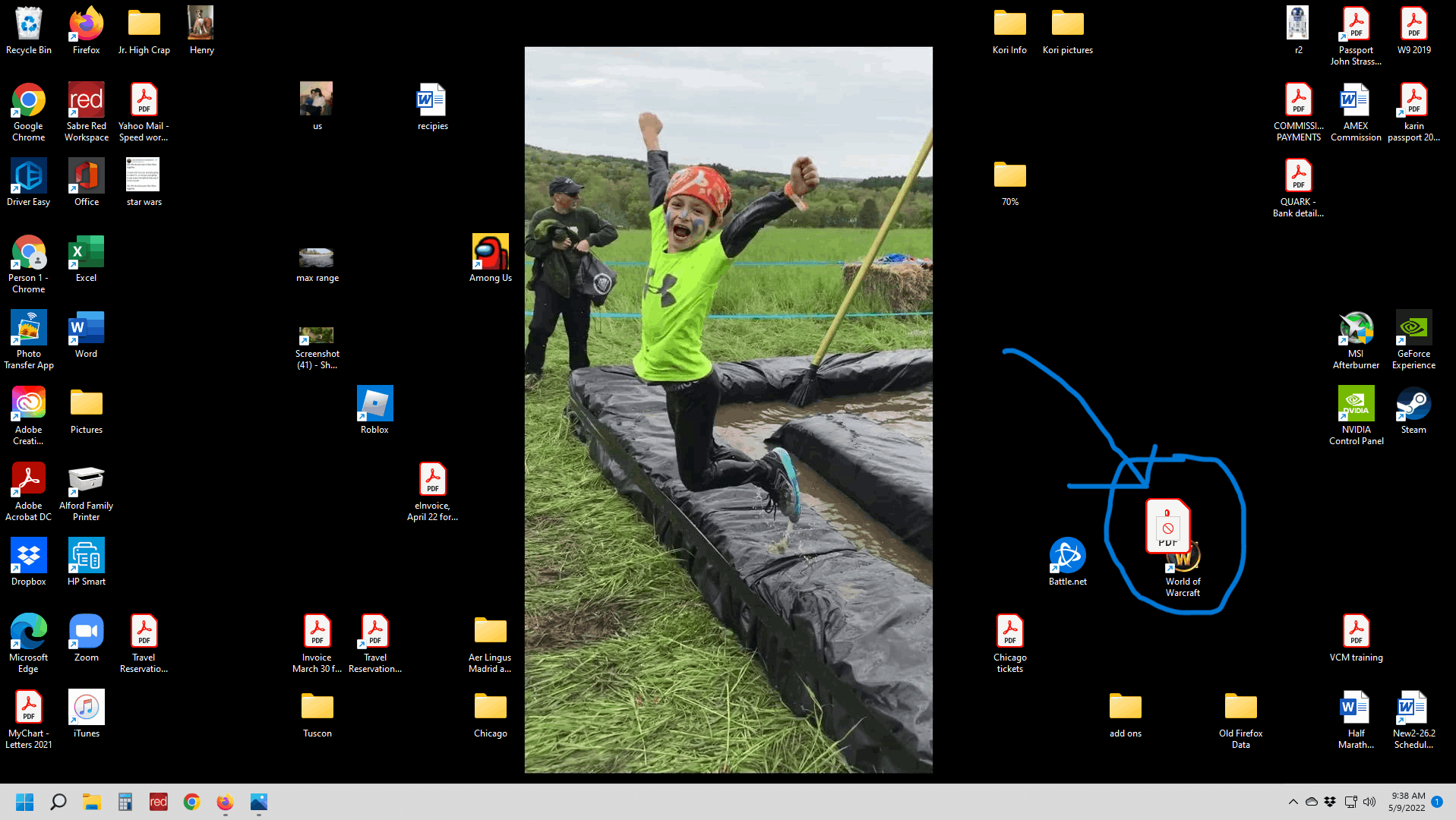Open Excel from the desktop
The image size is (1456, 820).
pyautogui.click(x=87, y=258)
